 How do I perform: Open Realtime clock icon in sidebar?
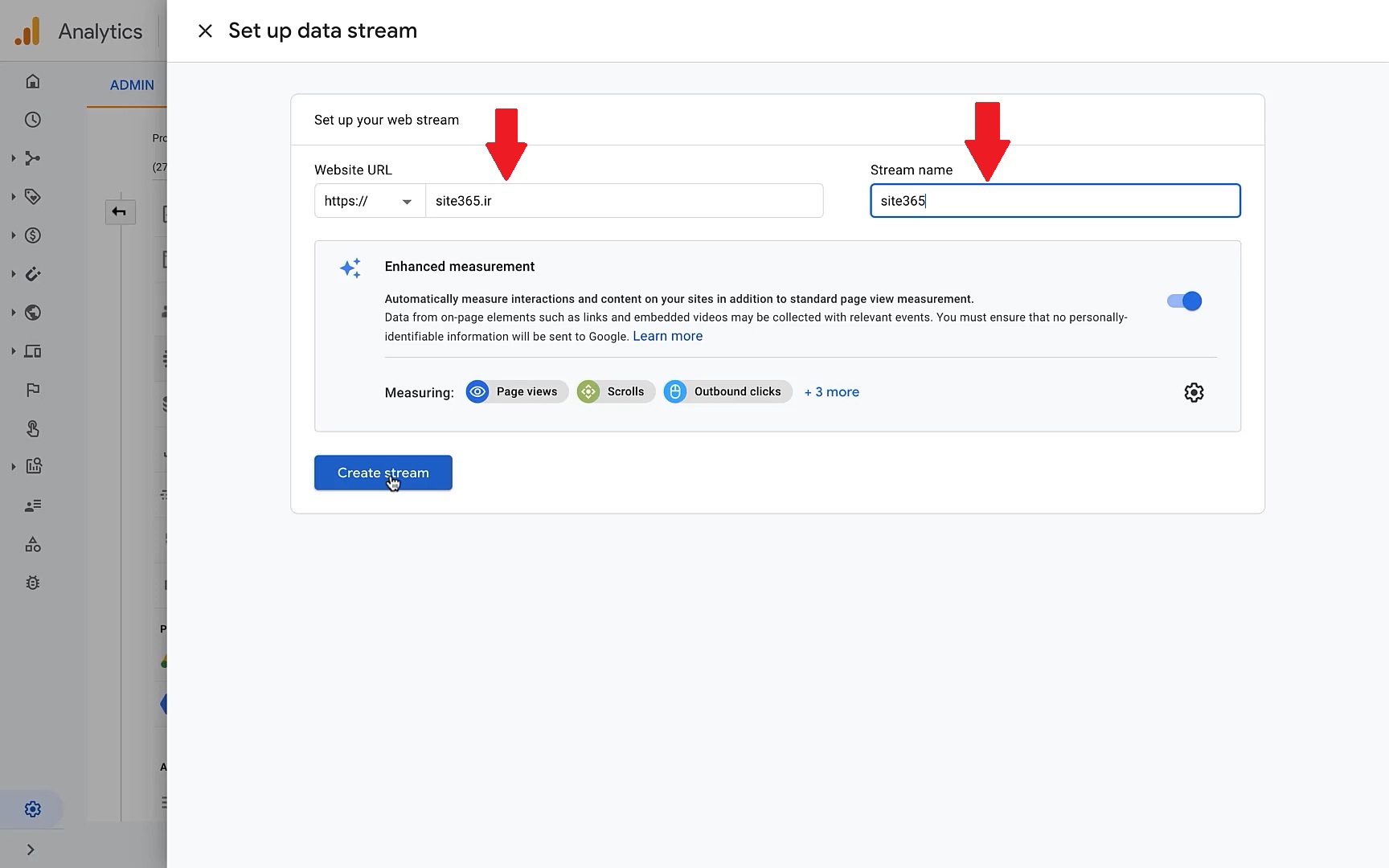point(32,120)
